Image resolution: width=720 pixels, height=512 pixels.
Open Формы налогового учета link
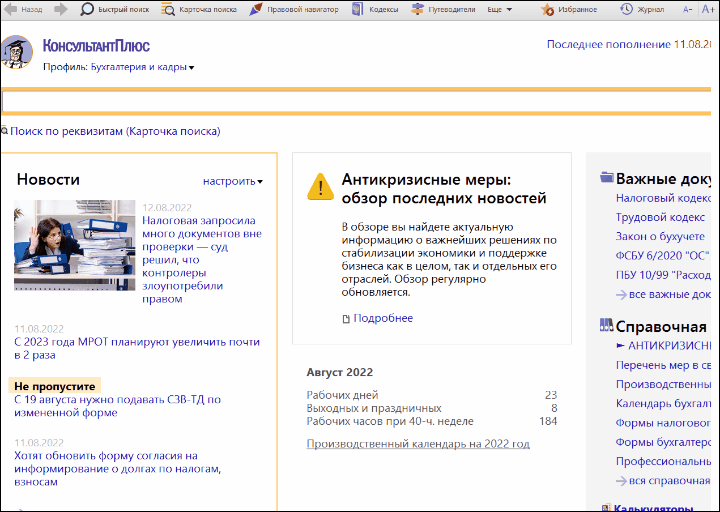[663, 422]
